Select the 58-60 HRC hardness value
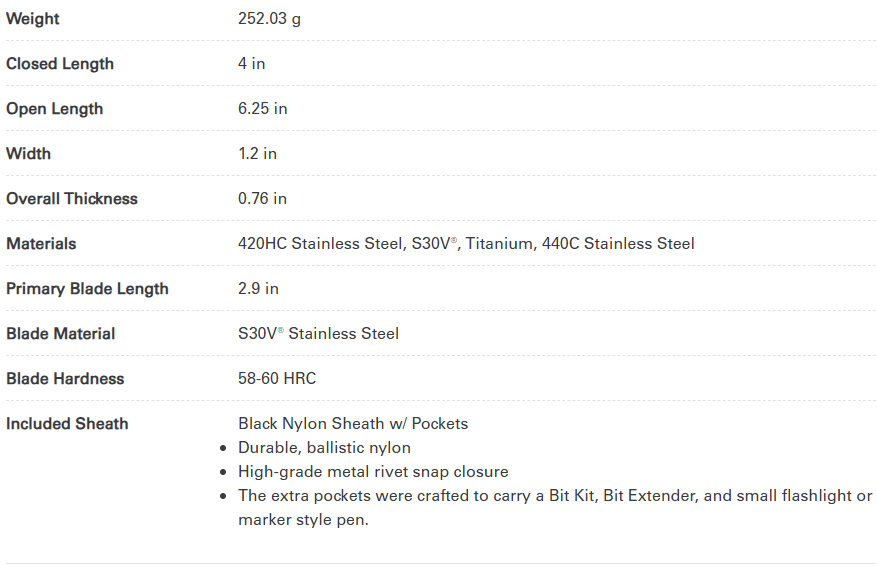The image size is (877, 567). click(x=277, y=379)
